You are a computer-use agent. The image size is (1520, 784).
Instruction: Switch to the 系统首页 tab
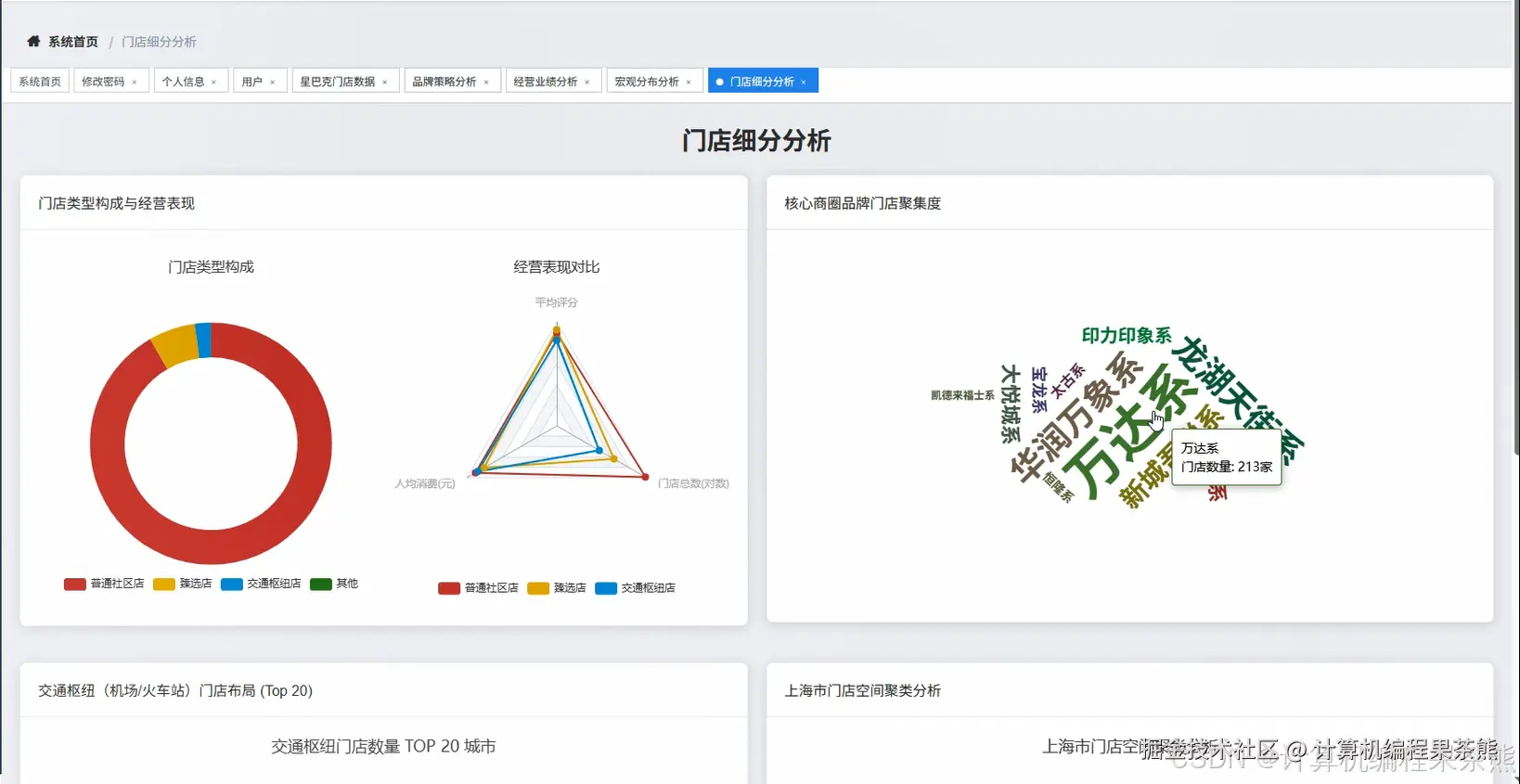pos(40,82)
